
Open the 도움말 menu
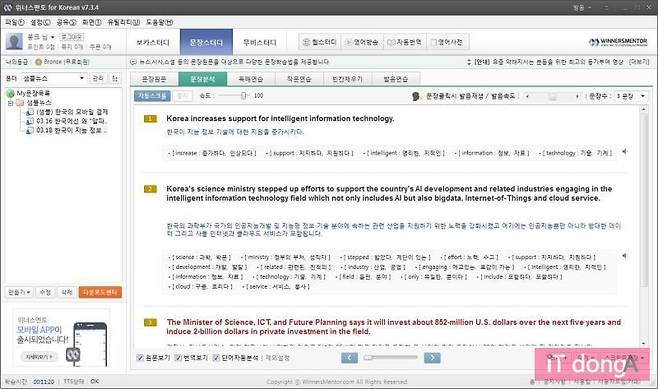pos(159,22)
